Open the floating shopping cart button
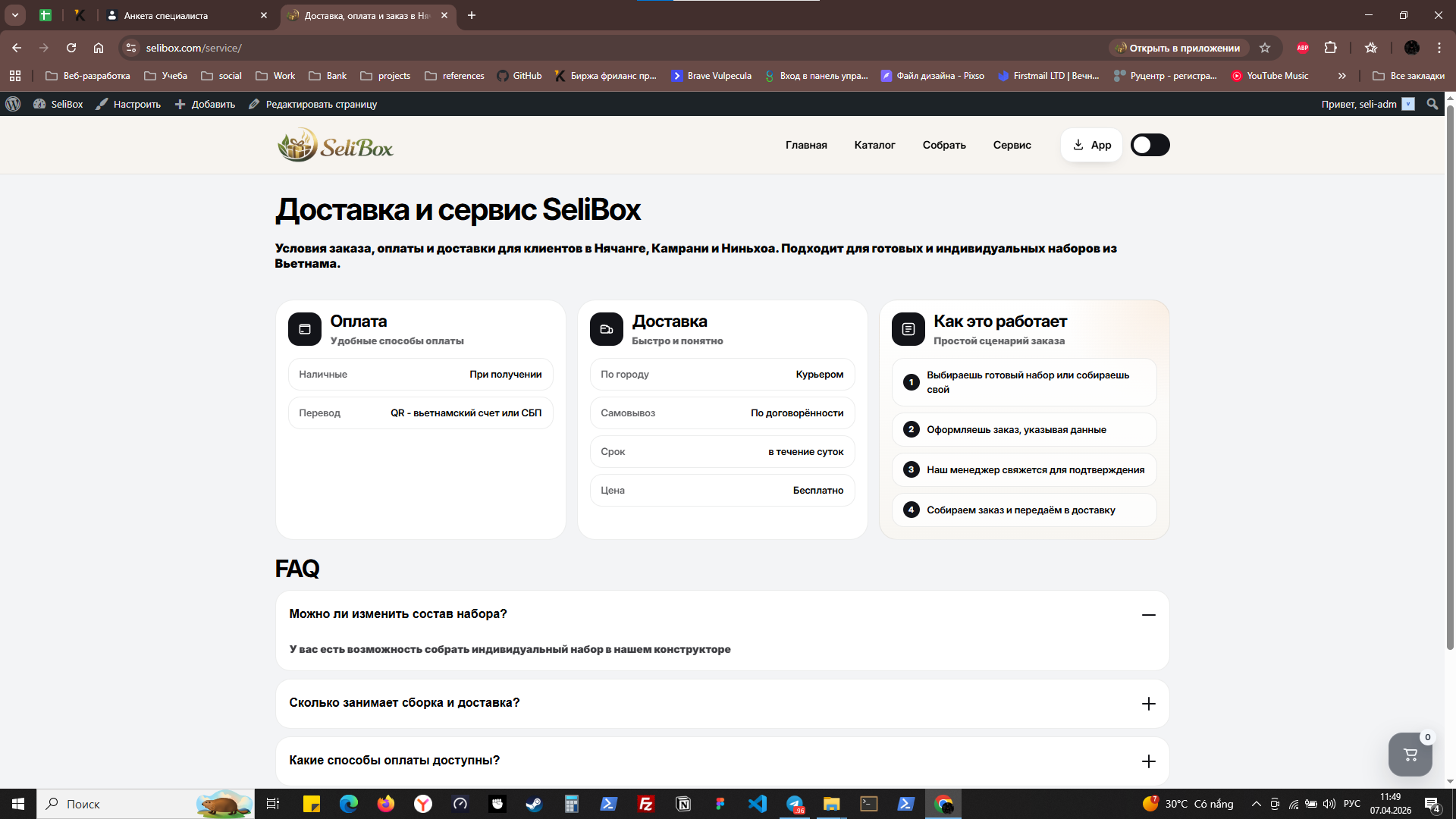 [x=1410, y=754]
